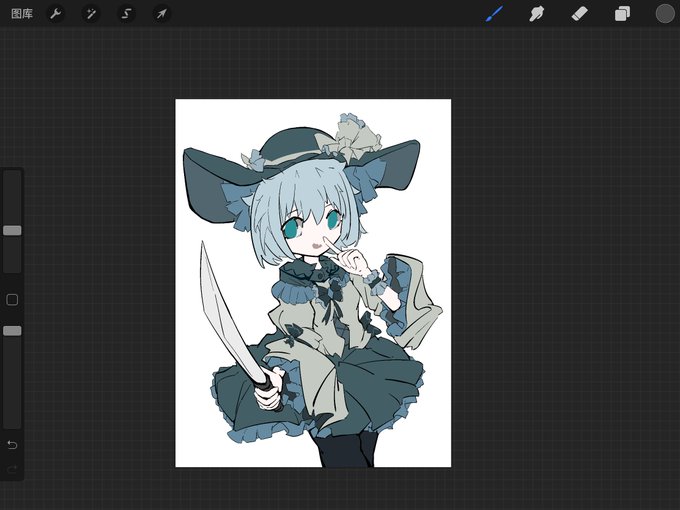Redo the last undone action
Viewport: 680px width, 510px height.
[x=12, y=469]
